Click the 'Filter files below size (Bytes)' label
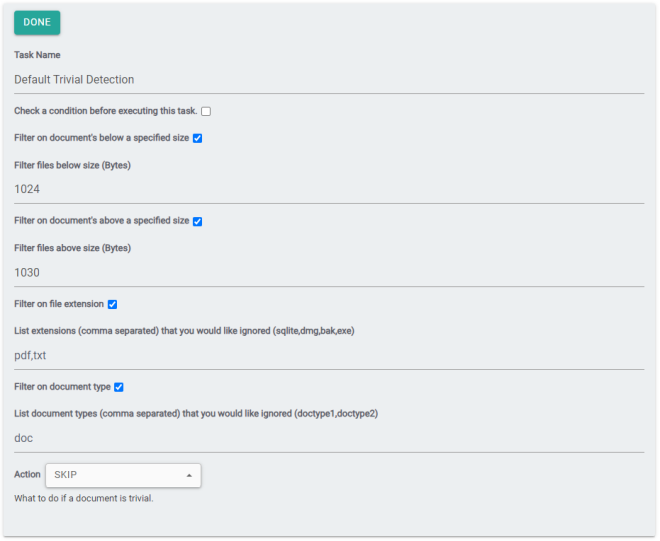 coord(72,165)
